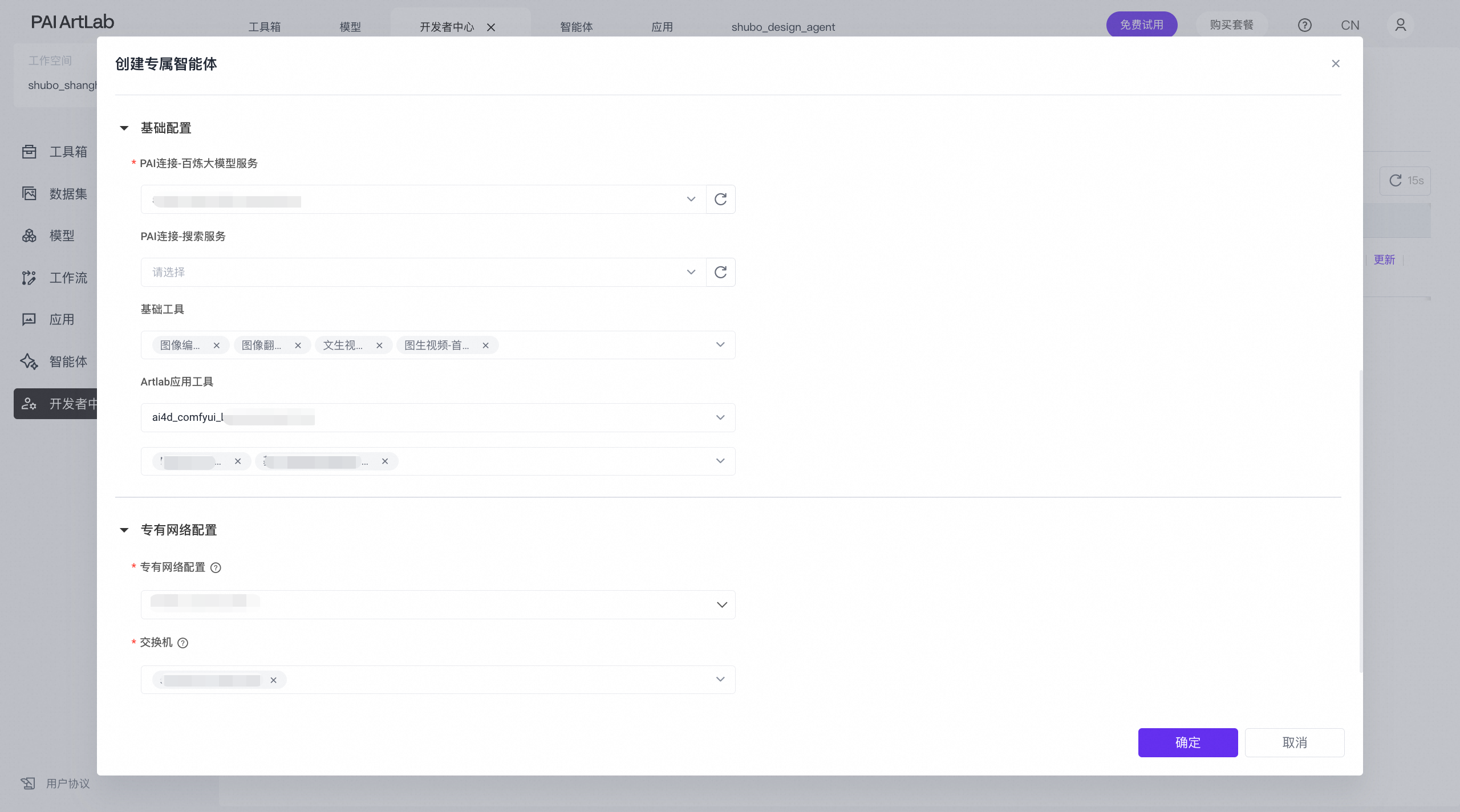Image resolution: width=1460 pixels, height=812 pixels.
Task: Refresh the 搜索服务 connection list
Action: coord(720,272)
